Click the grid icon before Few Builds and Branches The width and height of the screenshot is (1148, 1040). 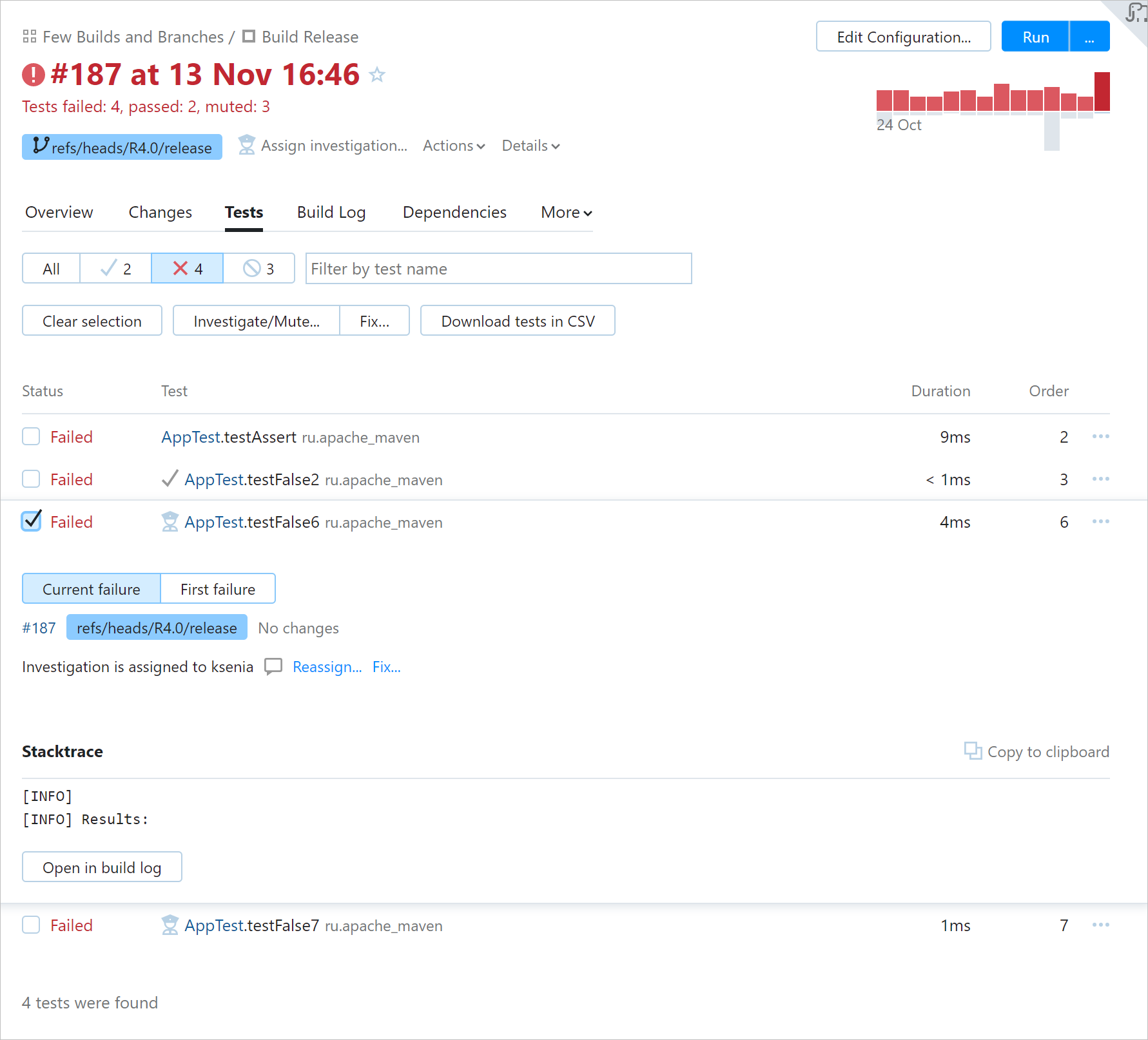coord(28,36)
